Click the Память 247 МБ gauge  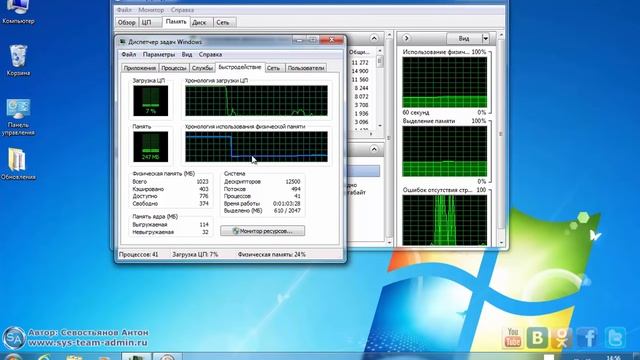point(151,147)
